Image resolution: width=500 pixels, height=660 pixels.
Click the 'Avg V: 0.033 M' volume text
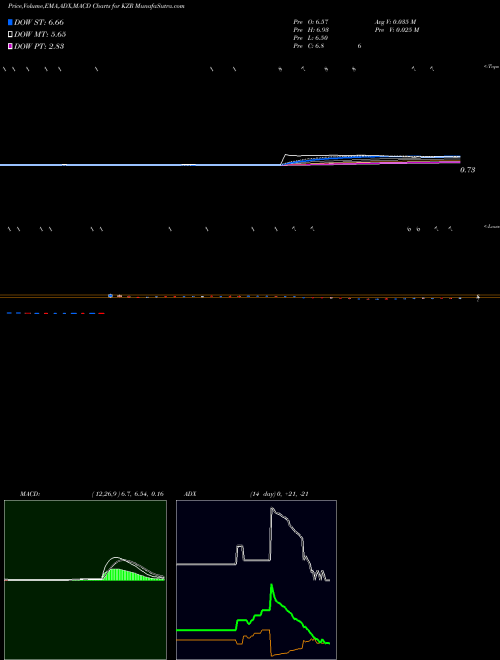tap(396, 21)
